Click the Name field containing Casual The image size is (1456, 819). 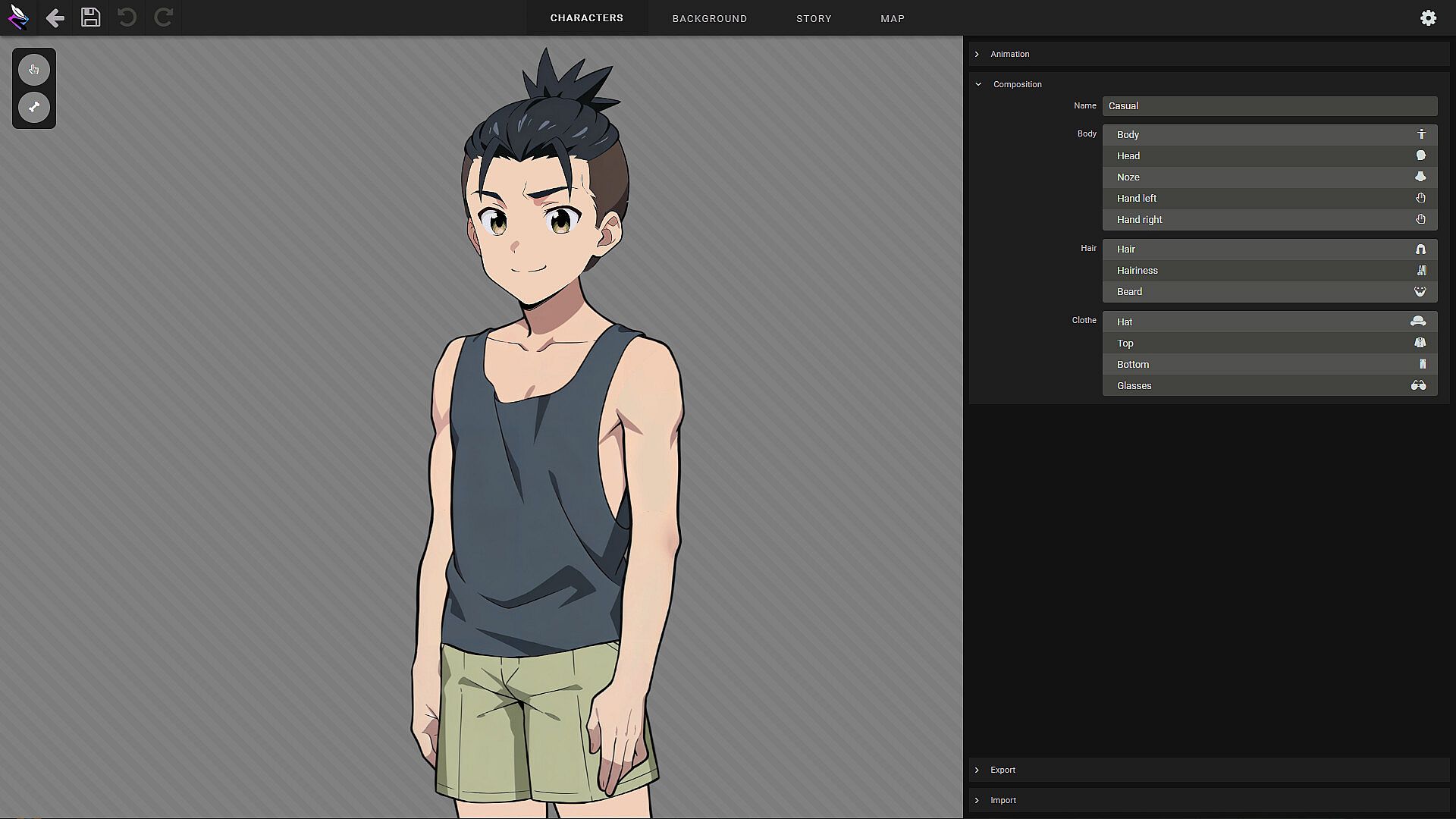click(1269, 106)
